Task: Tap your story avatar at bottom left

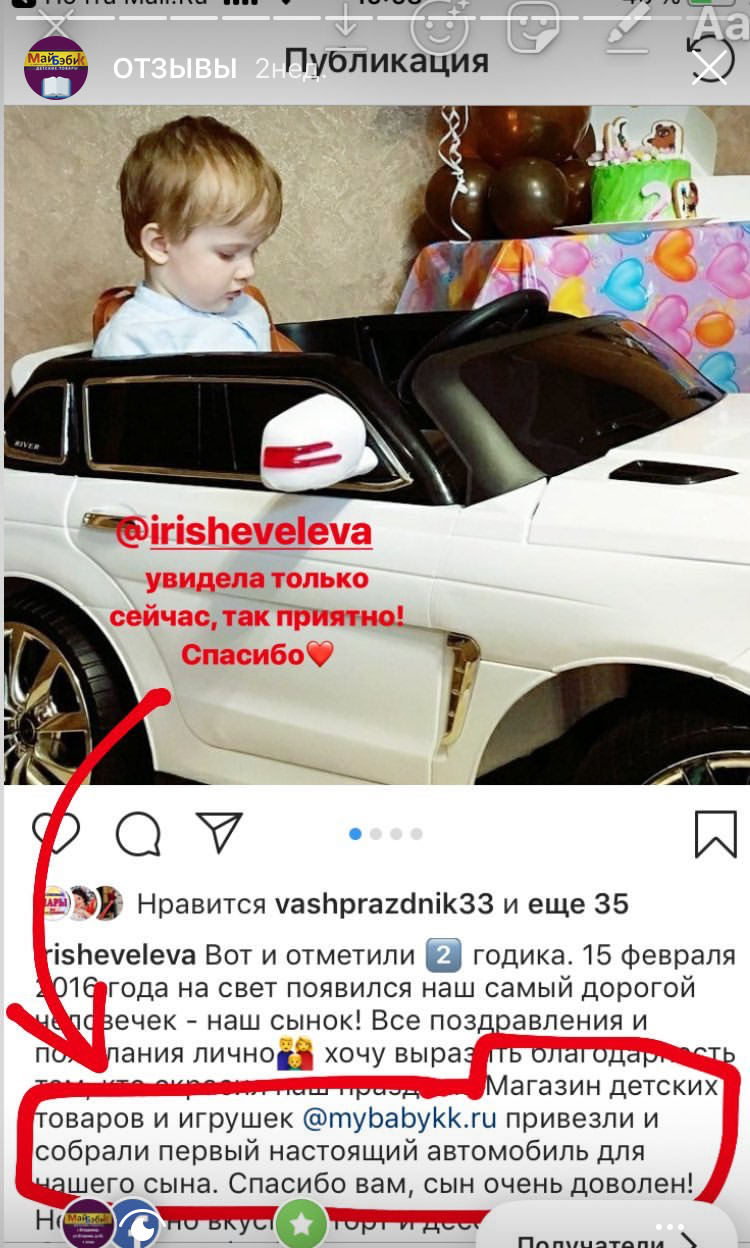Action: (x=88, y=1222)
